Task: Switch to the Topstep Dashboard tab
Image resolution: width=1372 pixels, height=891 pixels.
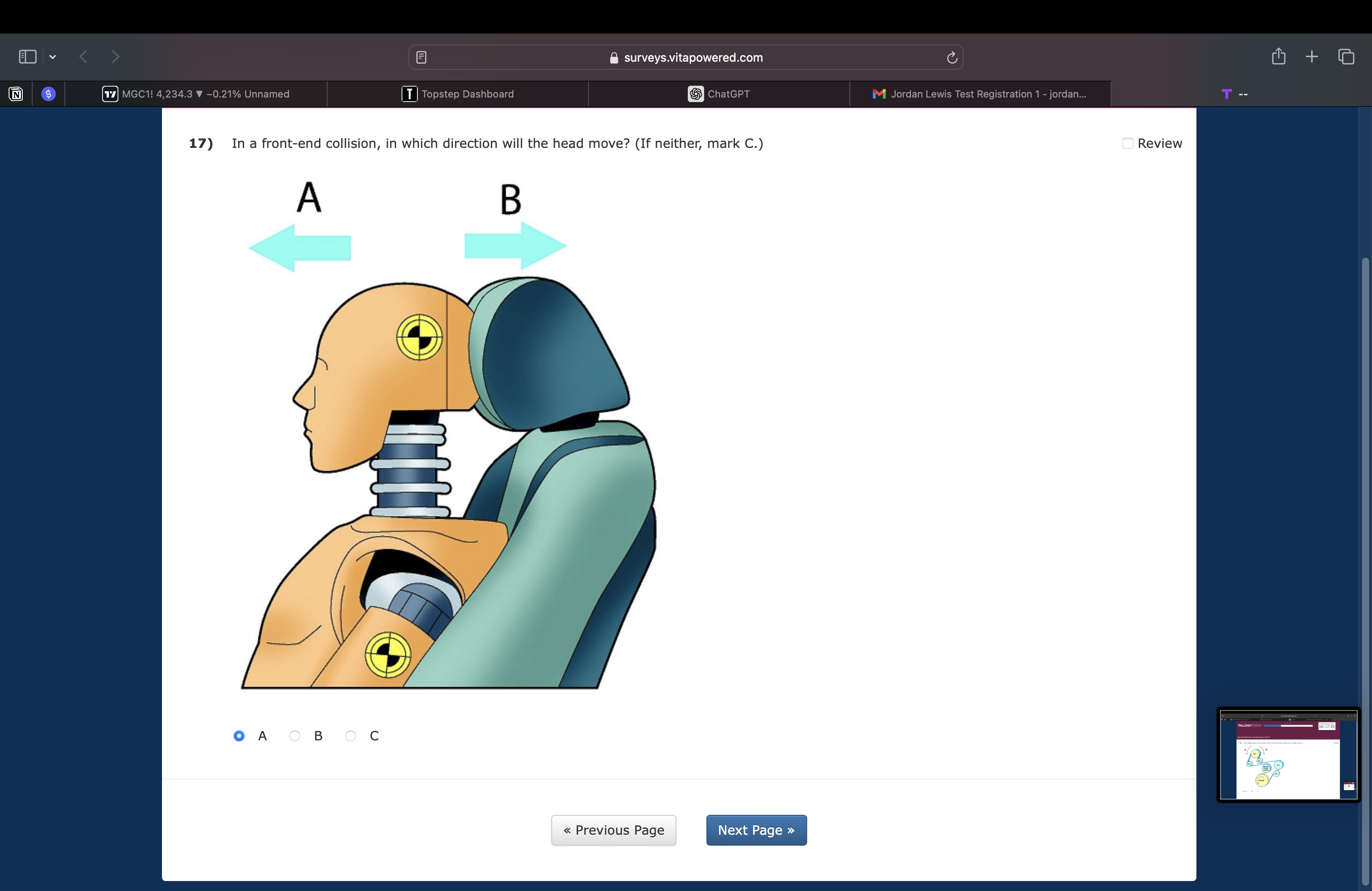Action: 458,94
